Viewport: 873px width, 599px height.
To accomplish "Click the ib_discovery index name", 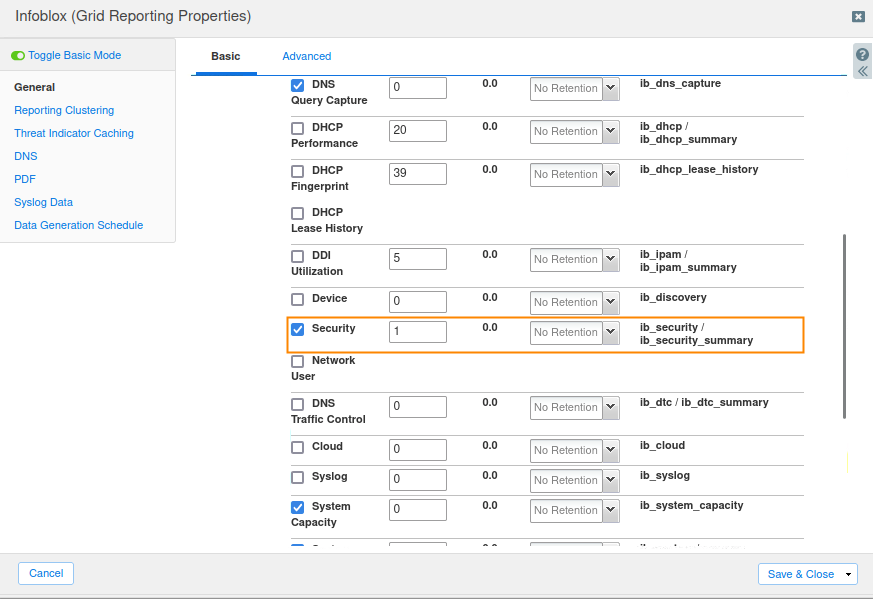I will 673,297.
